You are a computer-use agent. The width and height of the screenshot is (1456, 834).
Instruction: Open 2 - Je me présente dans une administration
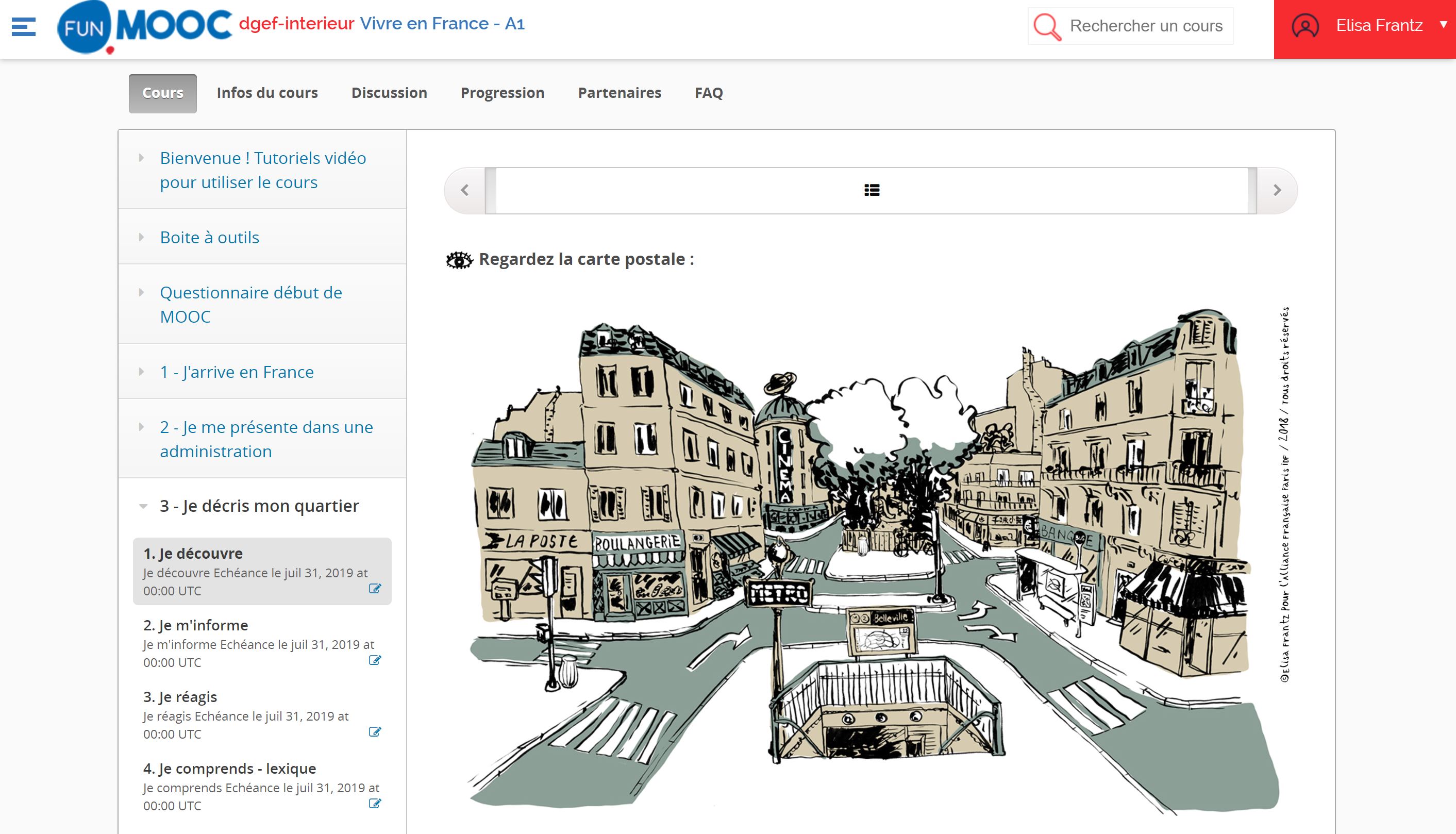(266, 439)
